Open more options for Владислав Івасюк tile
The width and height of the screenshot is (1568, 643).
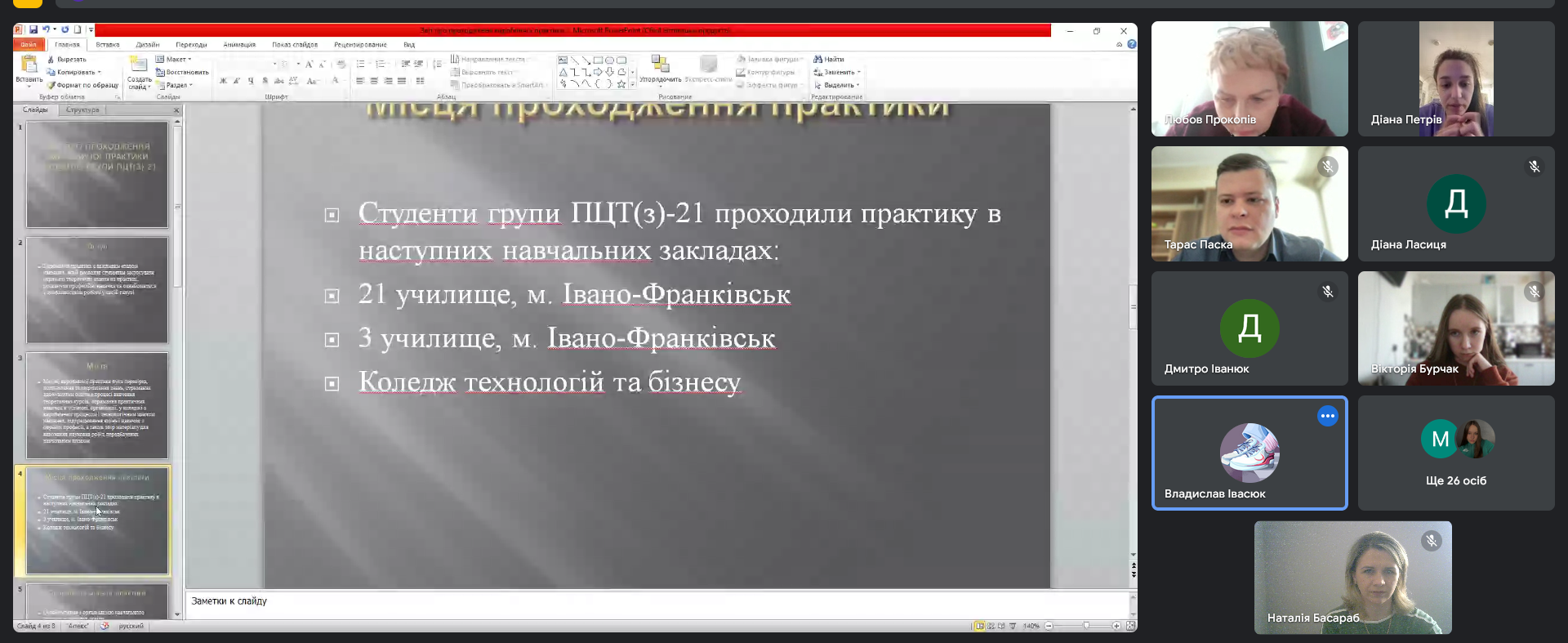pos(1327,416)
